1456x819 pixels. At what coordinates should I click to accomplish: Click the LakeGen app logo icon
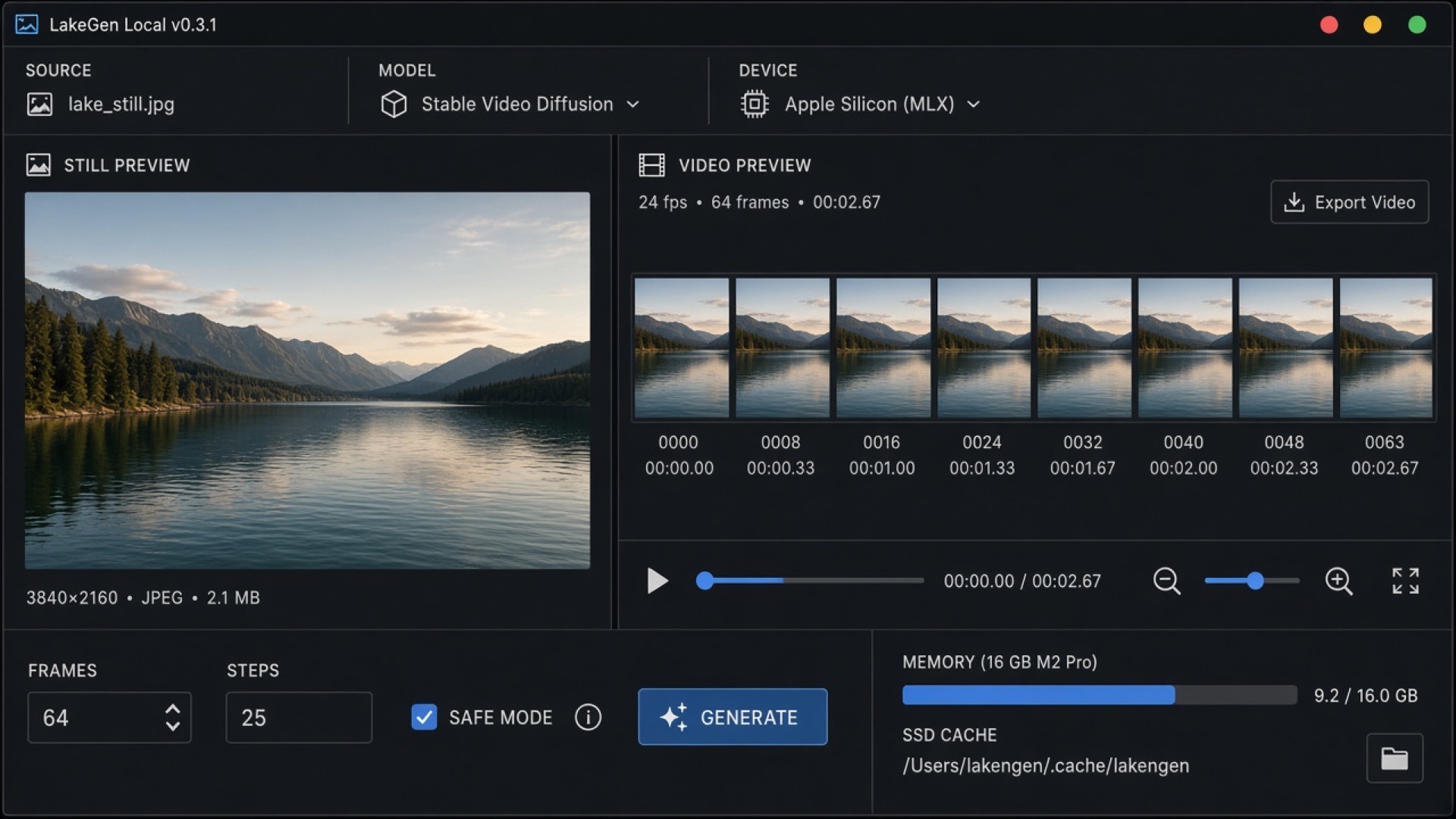[27, 24]
